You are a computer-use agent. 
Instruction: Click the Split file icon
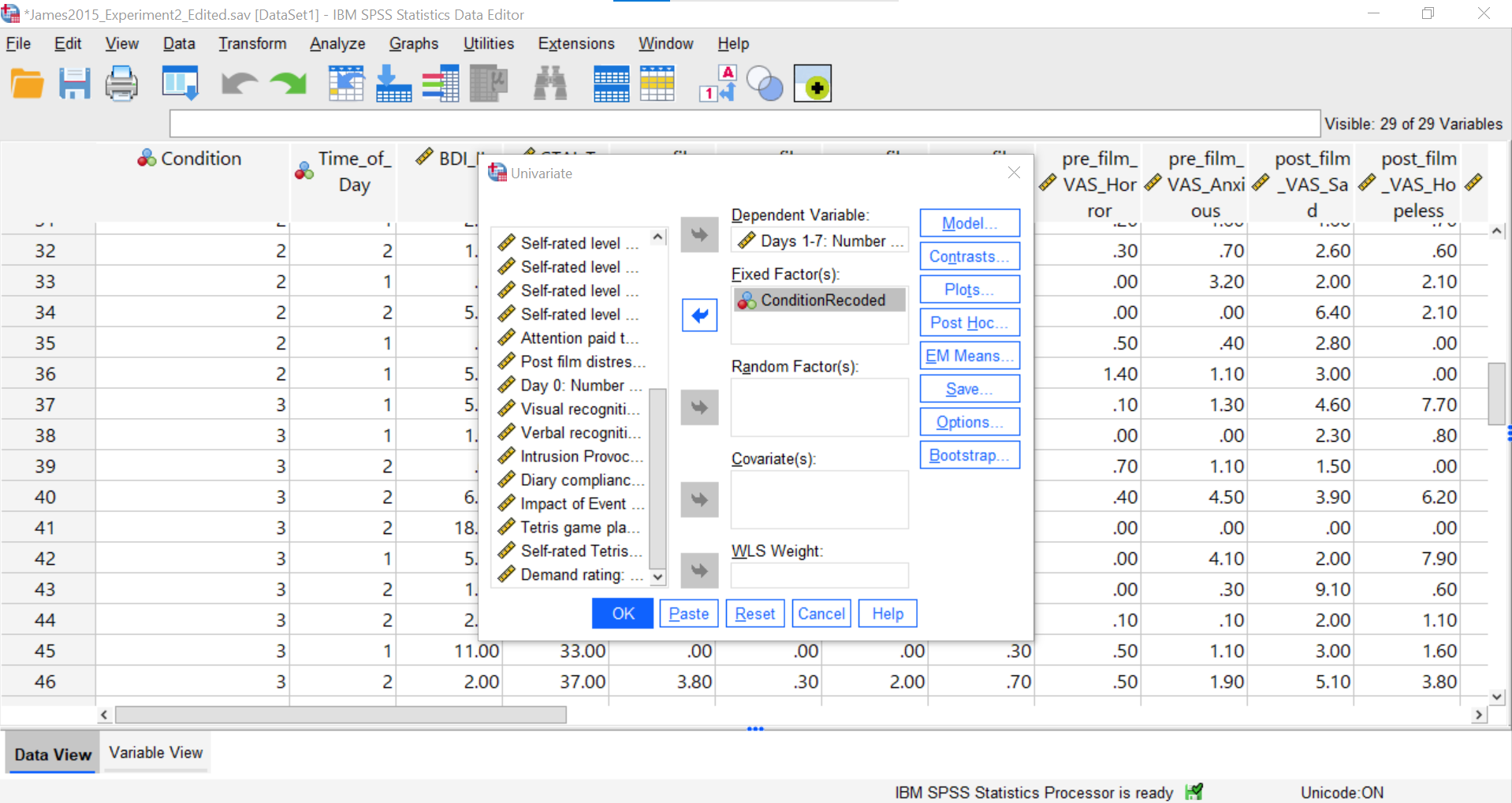[611, 84]
